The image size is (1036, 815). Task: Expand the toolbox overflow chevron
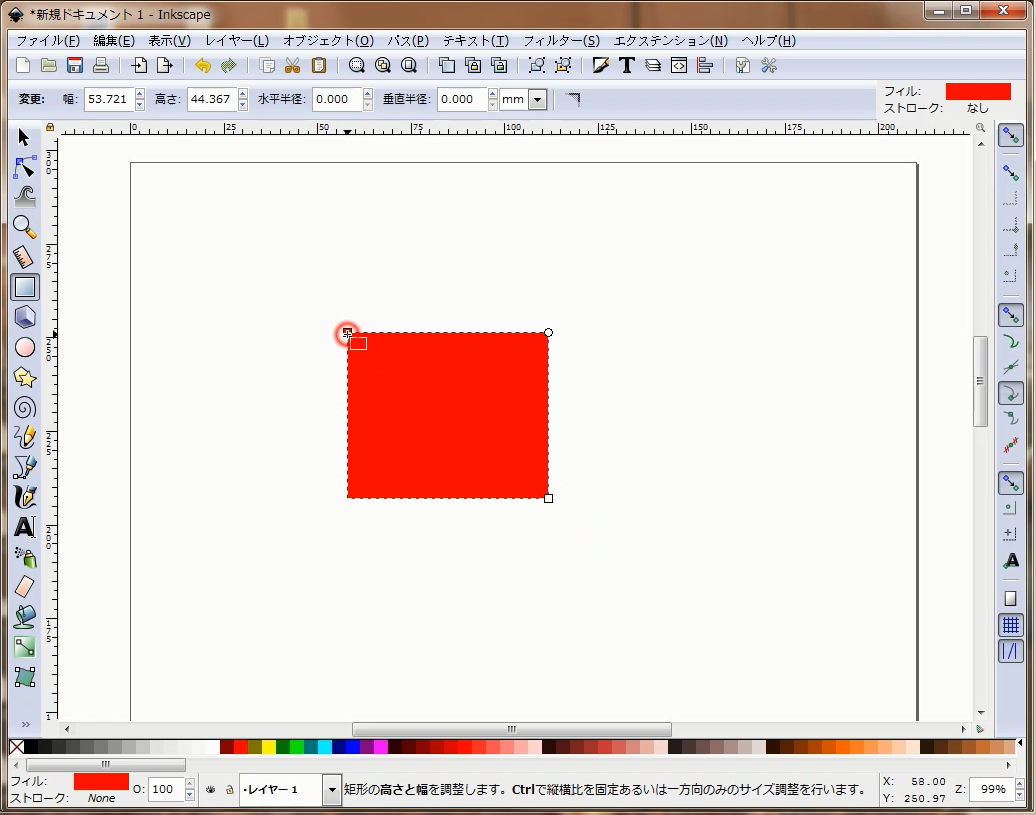click(x=25, y=724)
